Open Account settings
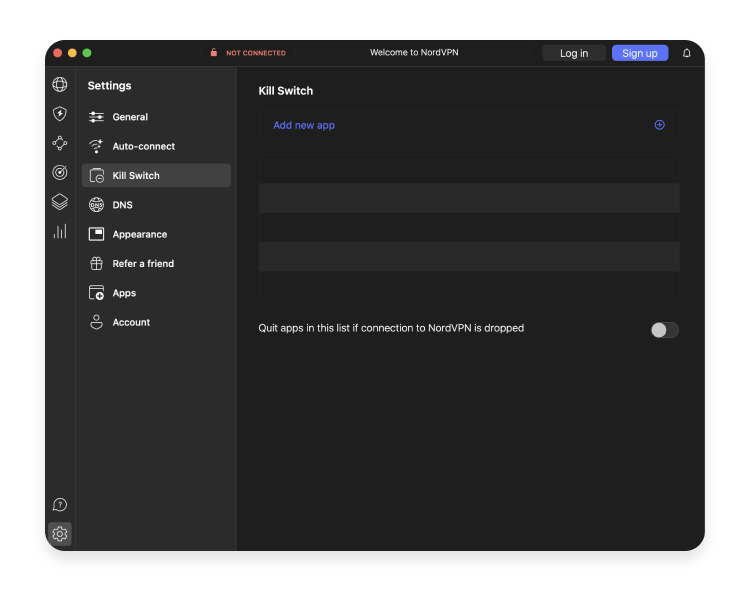The width and height of the screenshot is (750, 591). click(x=156, y=322)
